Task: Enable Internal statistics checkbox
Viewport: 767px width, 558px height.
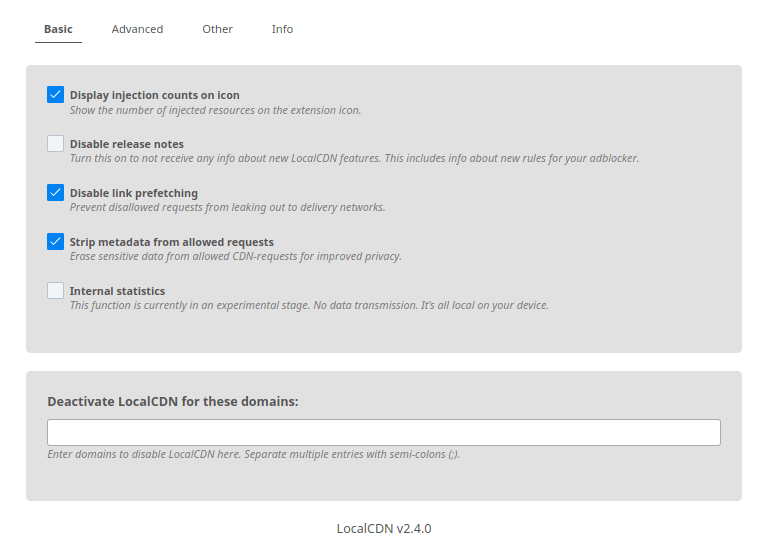Action: coord(55,290)
